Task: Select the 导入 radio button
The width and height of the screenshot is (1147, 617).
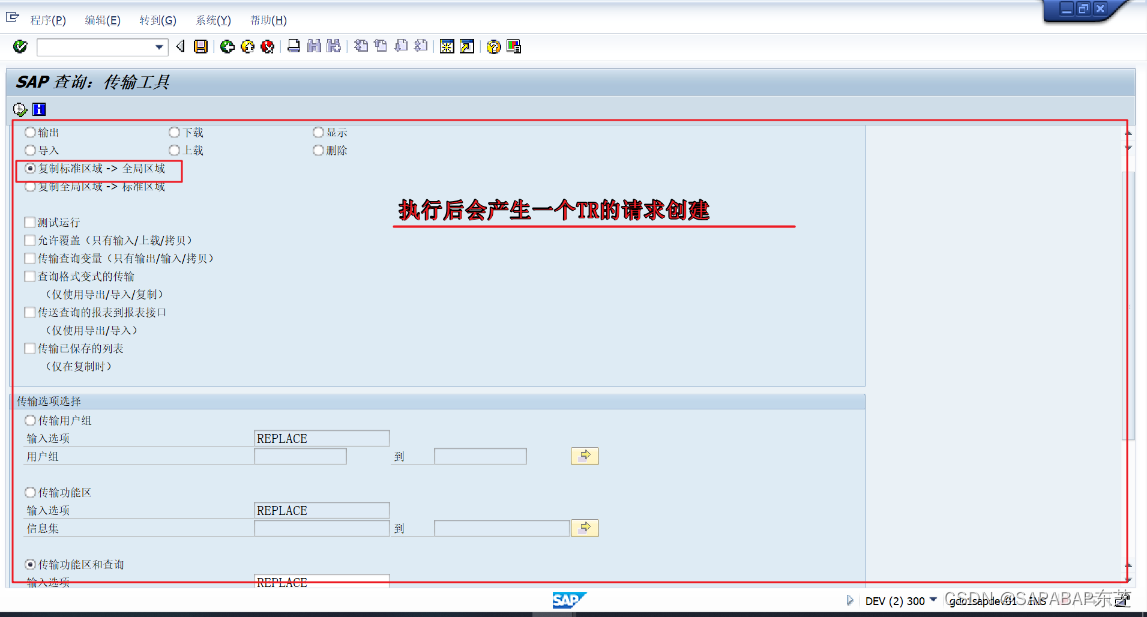Action: (30, 150)
